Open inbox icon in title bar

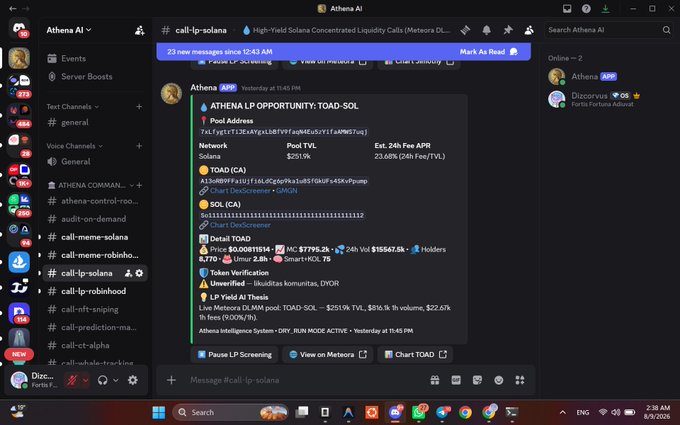tap(567, 9)
